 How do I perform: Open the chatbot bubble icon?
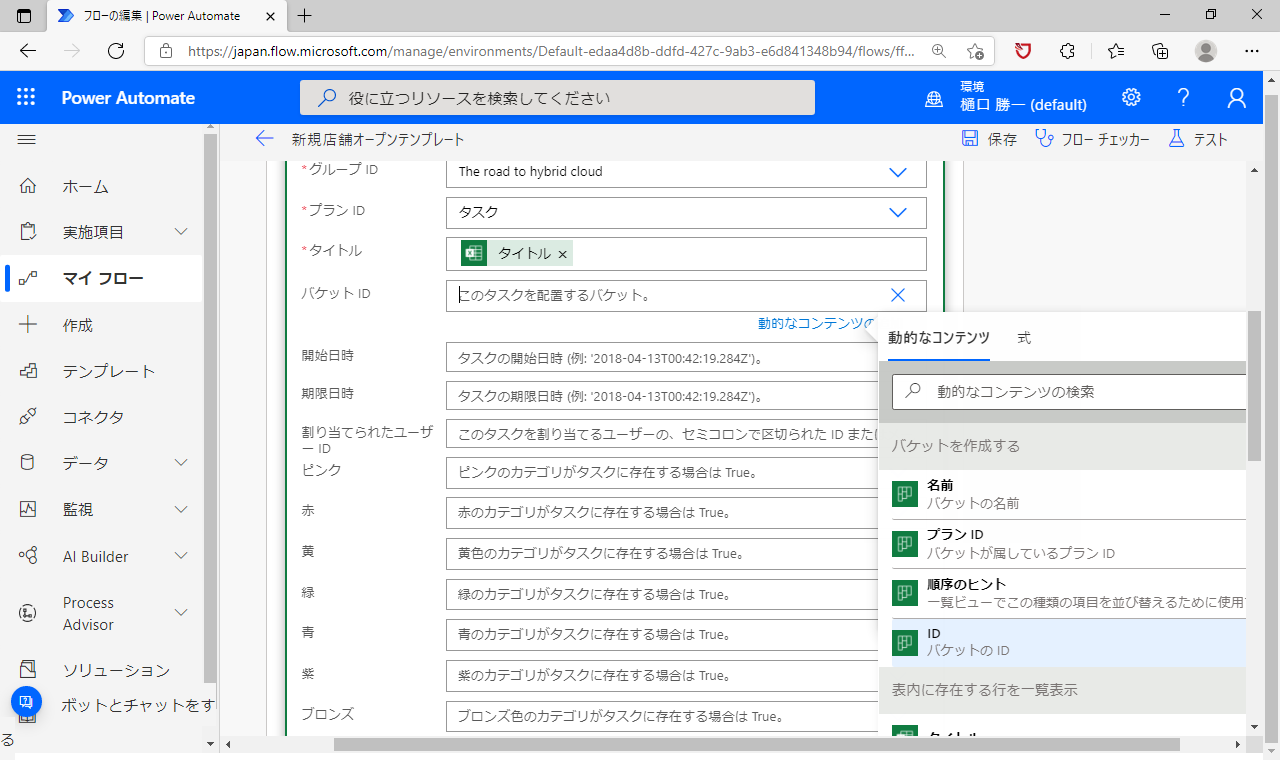point(26,701)
